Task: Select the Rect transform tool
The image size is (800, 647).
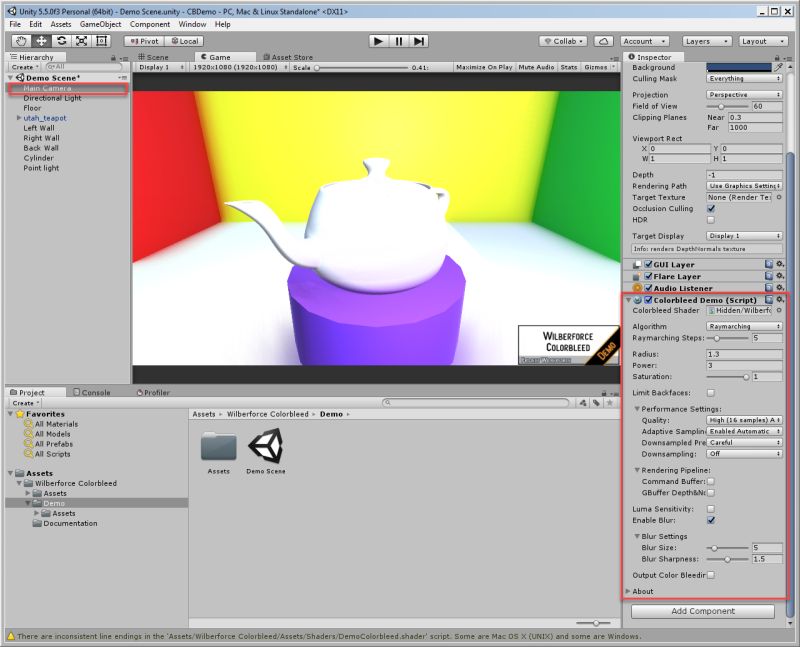Action: [x=101, y=41]
